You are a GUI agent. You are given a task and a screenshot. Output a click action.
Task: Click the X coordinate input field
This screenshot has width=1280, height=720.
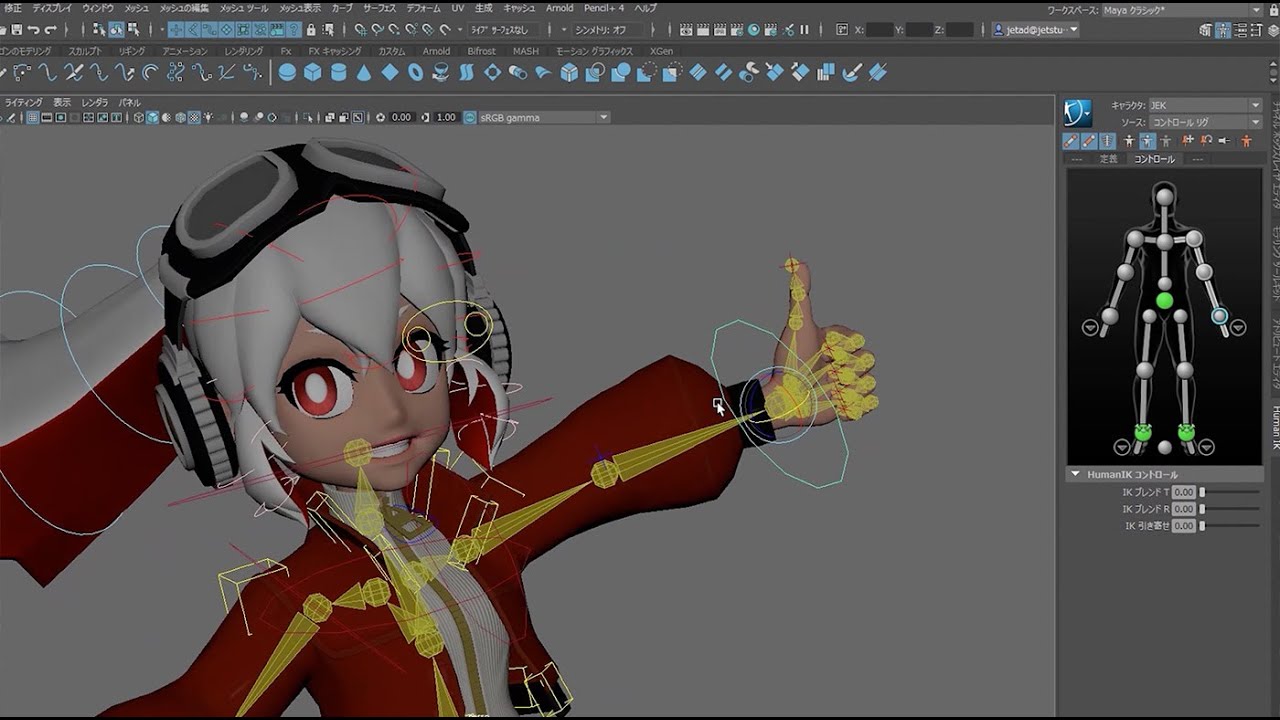tap(880, 30)
